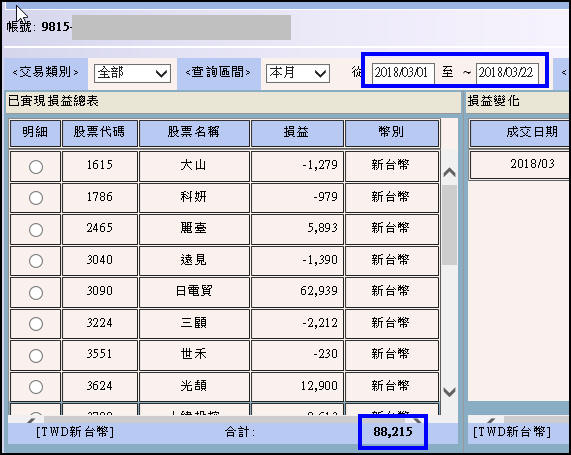Select the radio button for stock 1615 大山
The height and width of the screenshot is (455, 571).
point(36,167)
